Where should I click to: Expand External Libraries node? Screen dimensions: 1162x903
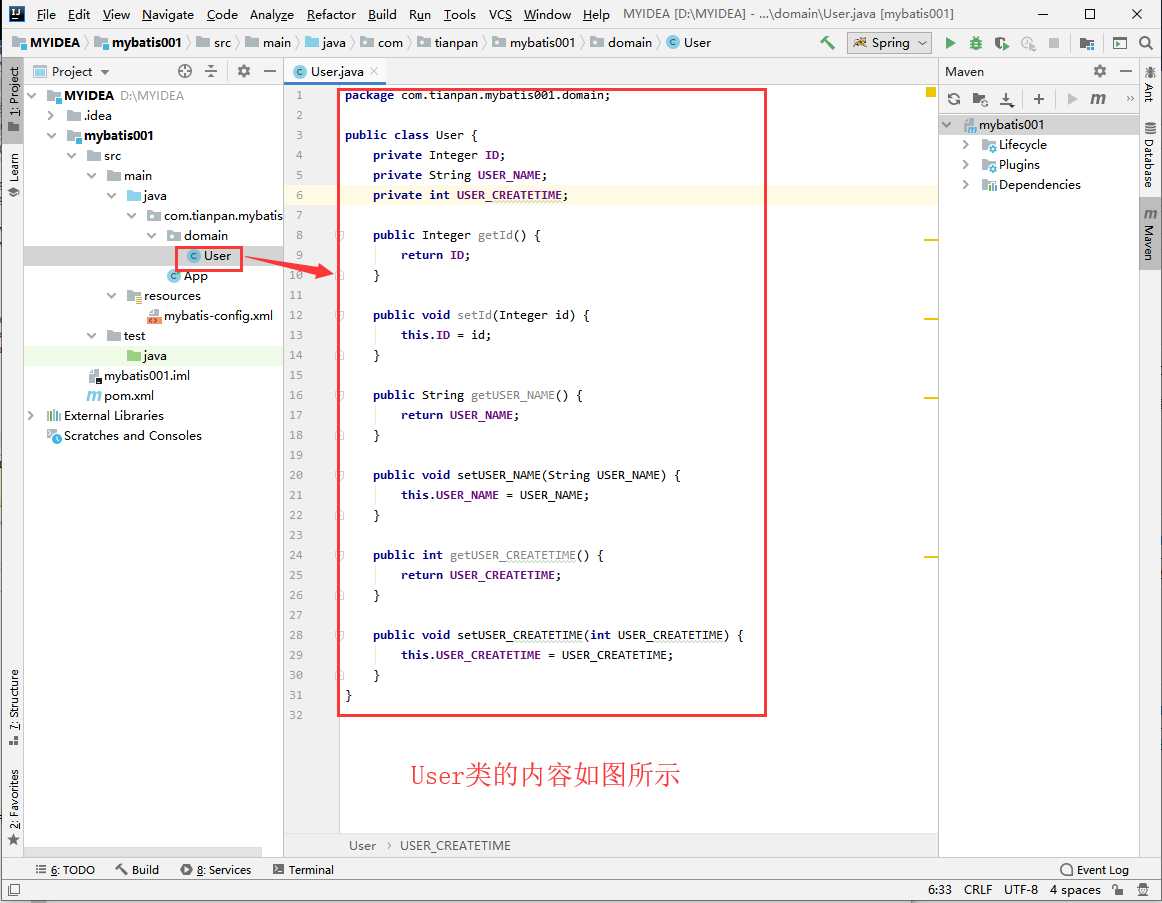[x=31, y=416]
